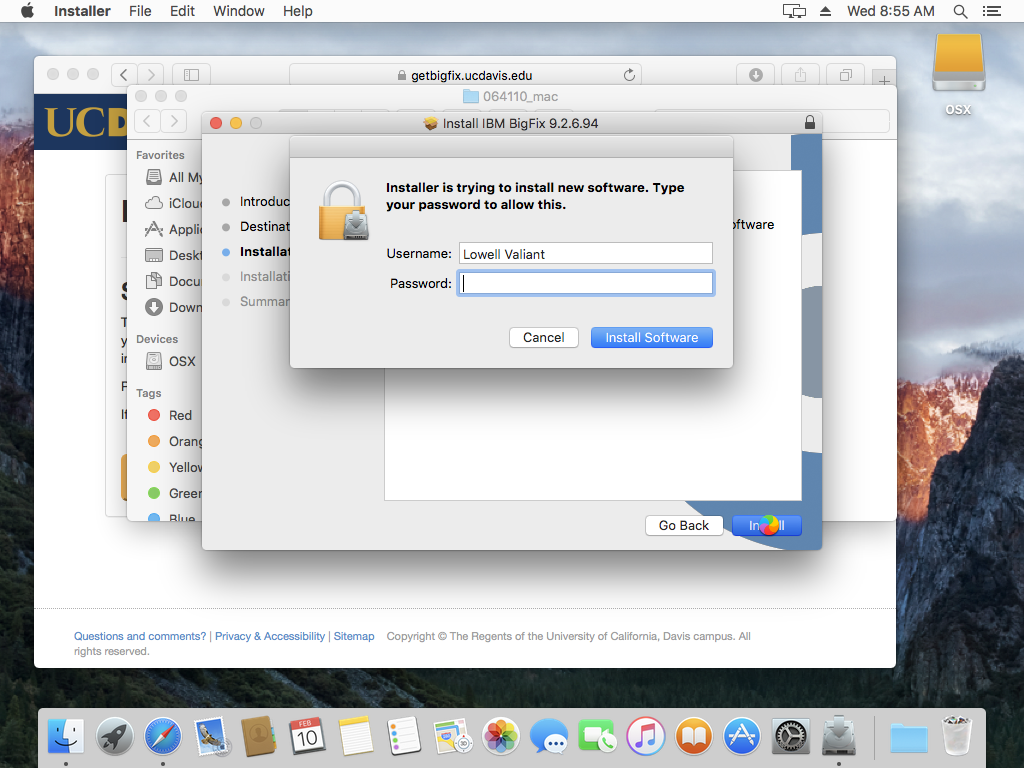Open Calendar icon in the Dock
This screenshot has height=768, width=1024.
click(308, 736)
